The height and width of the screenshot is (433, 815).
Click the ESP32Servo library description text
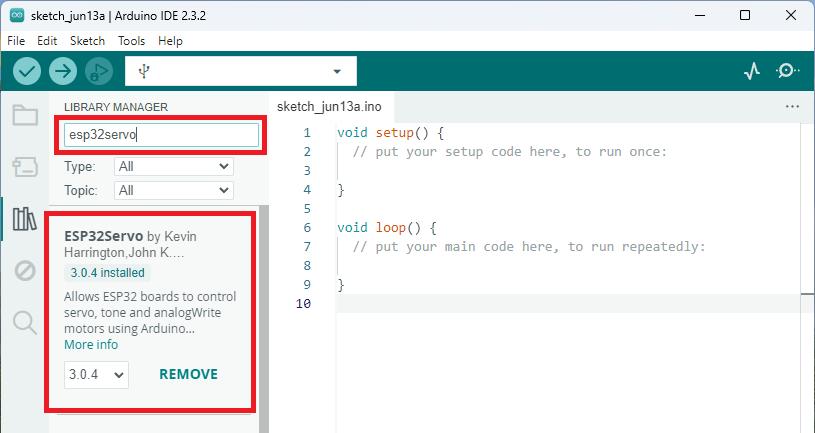[x=150, y=312]
